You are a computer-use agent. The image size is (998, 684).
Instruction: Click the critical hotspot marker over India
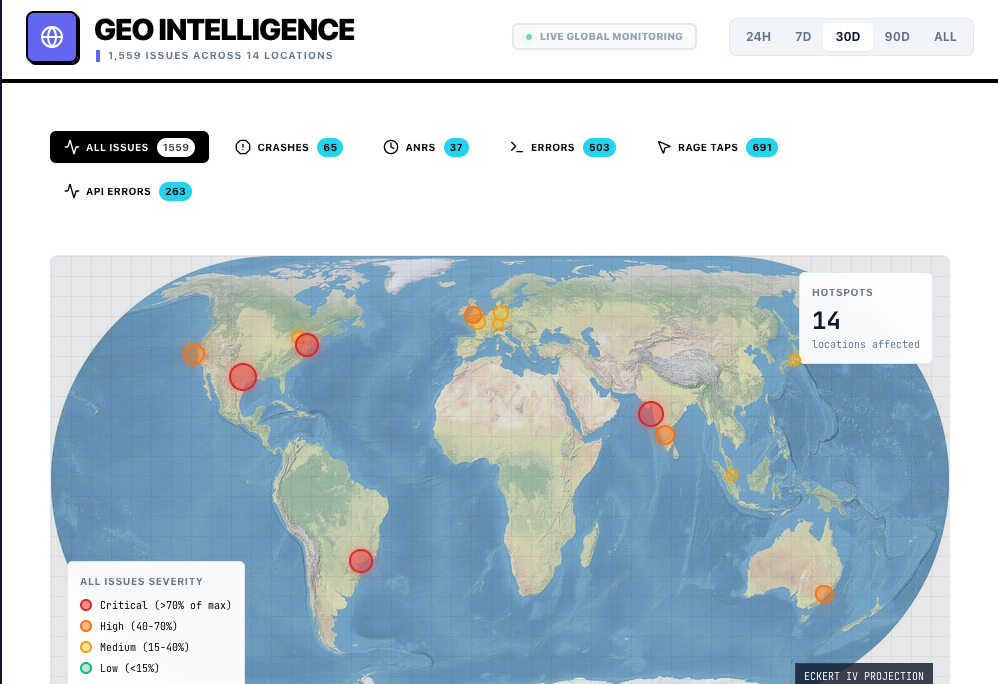[650, 413]
